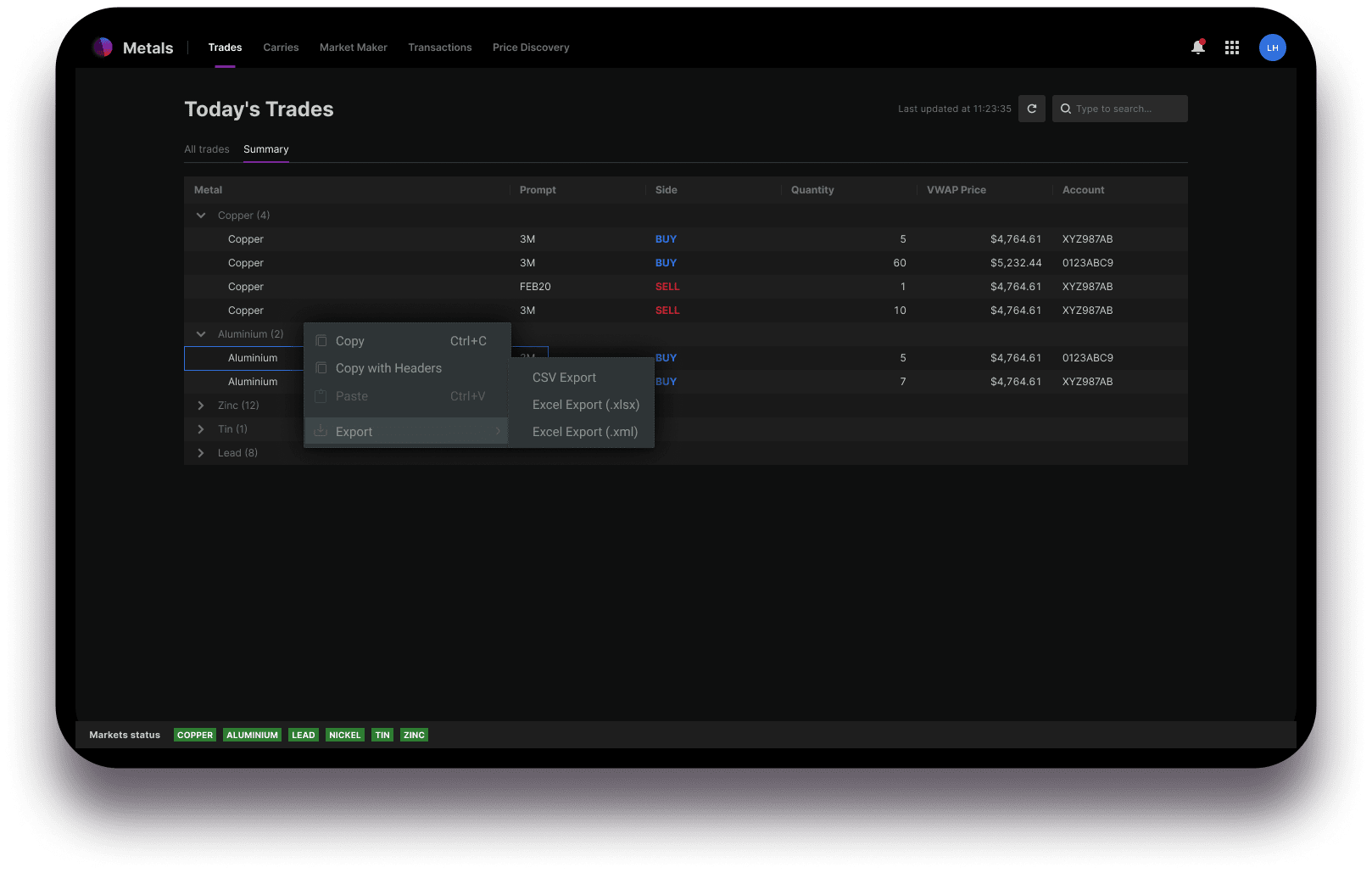Sort by the VWAP Price column header
Image resolution: width=1372 pixels, height=873 pixels.
(984, 190)
